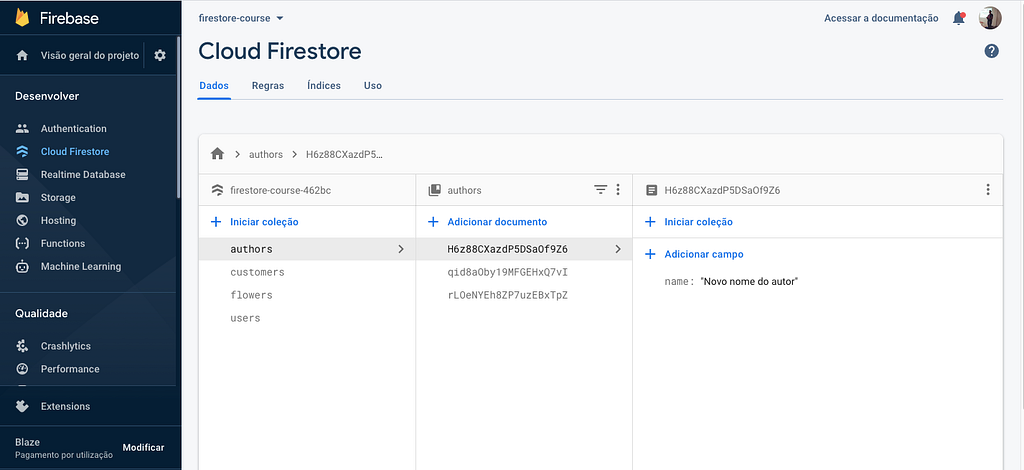Click the Hosting globe icon
Viewport: 1024px width, 470px height.
coord(22,221)
